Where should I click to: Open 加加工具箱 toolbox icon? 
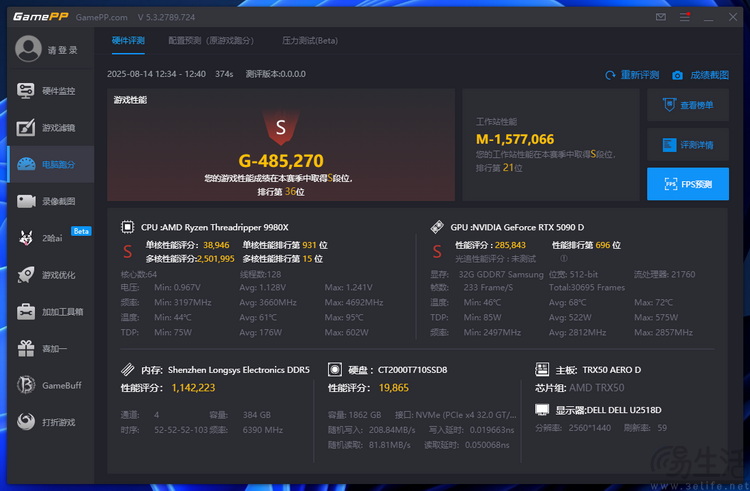(26, 312)
